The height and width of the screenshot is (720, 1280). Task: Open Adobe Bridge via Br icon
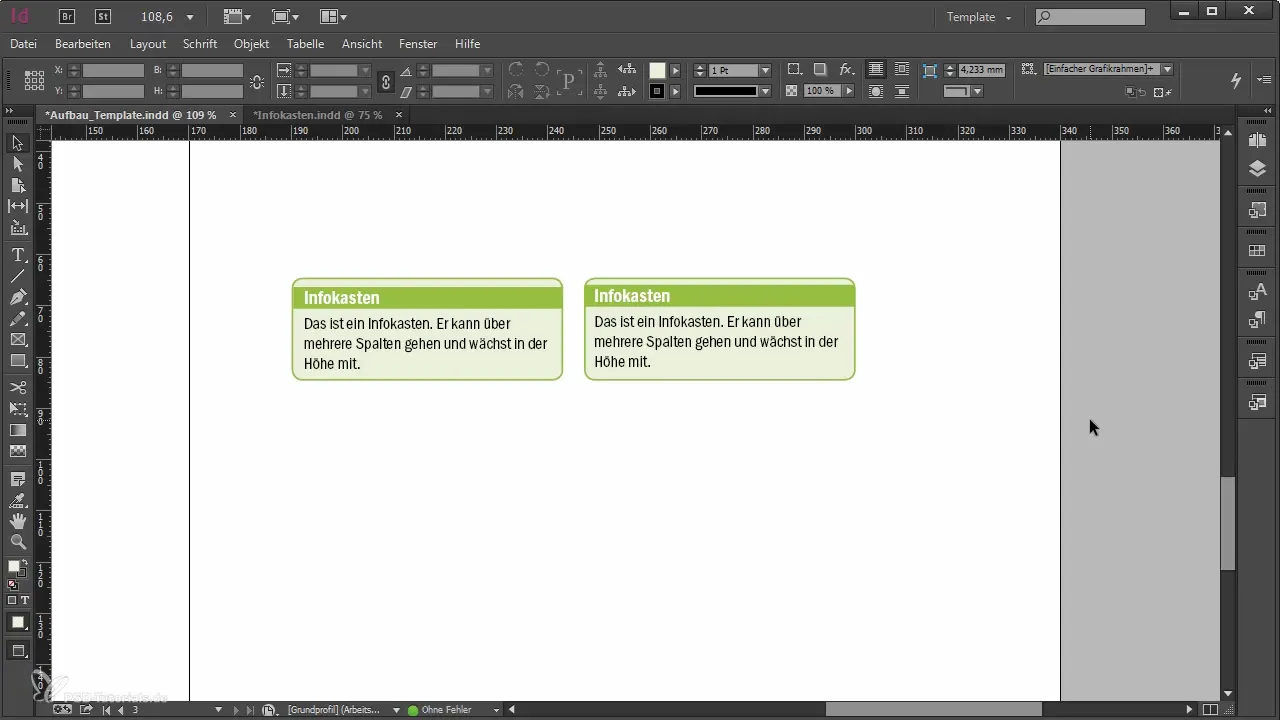[67, 16]
